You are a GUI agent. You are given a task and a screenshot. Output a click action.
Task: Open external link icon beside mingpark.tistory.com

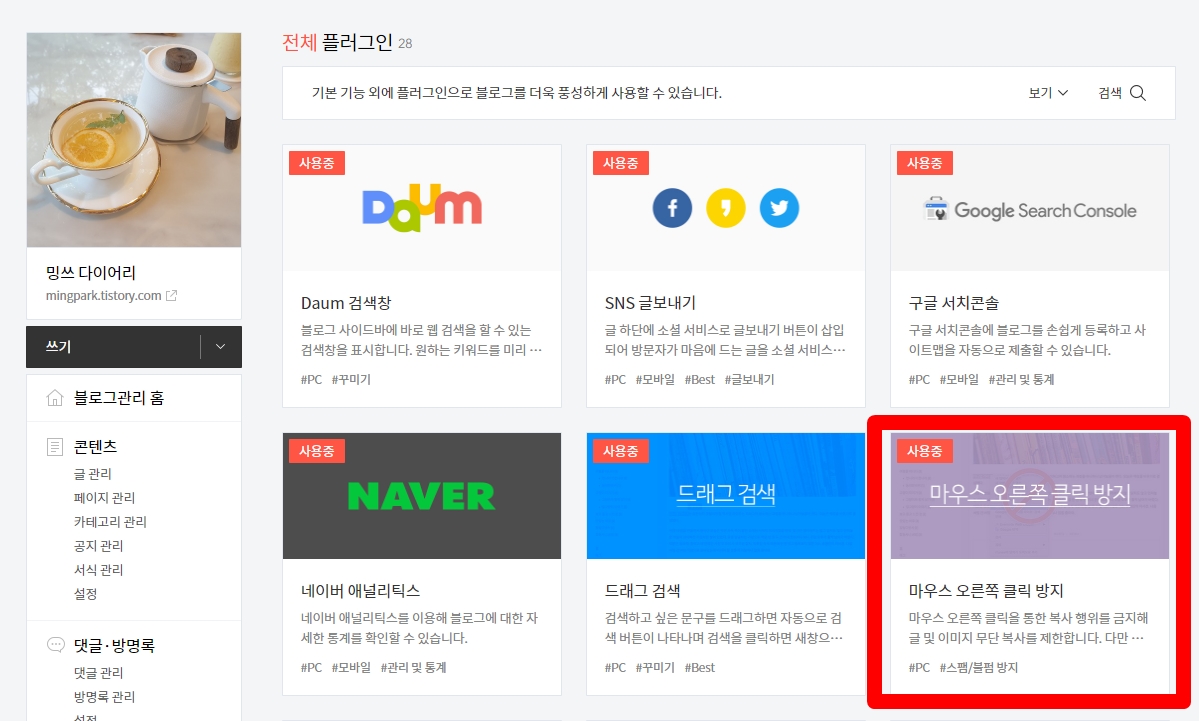tap(171, 295)
